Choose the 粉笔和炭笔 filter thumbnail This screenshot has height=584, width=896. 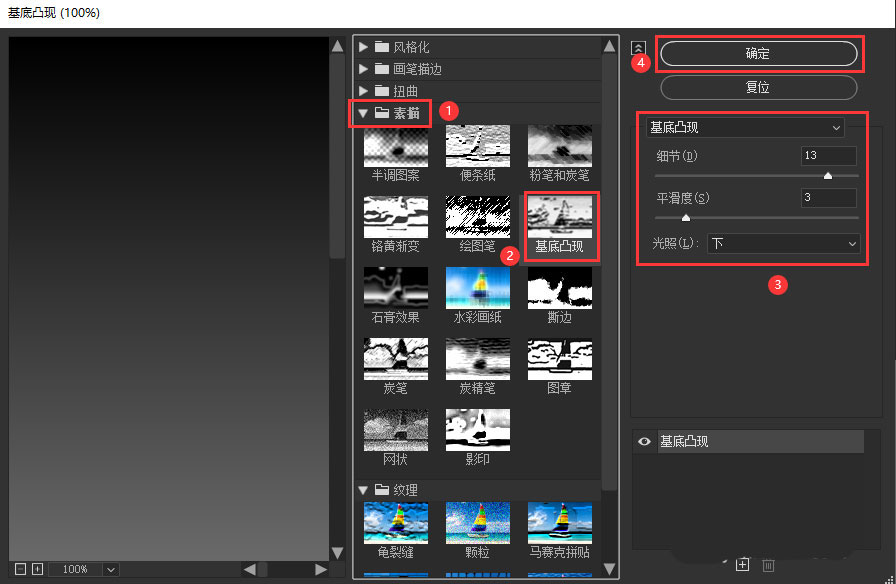click(x=559, y=147)
